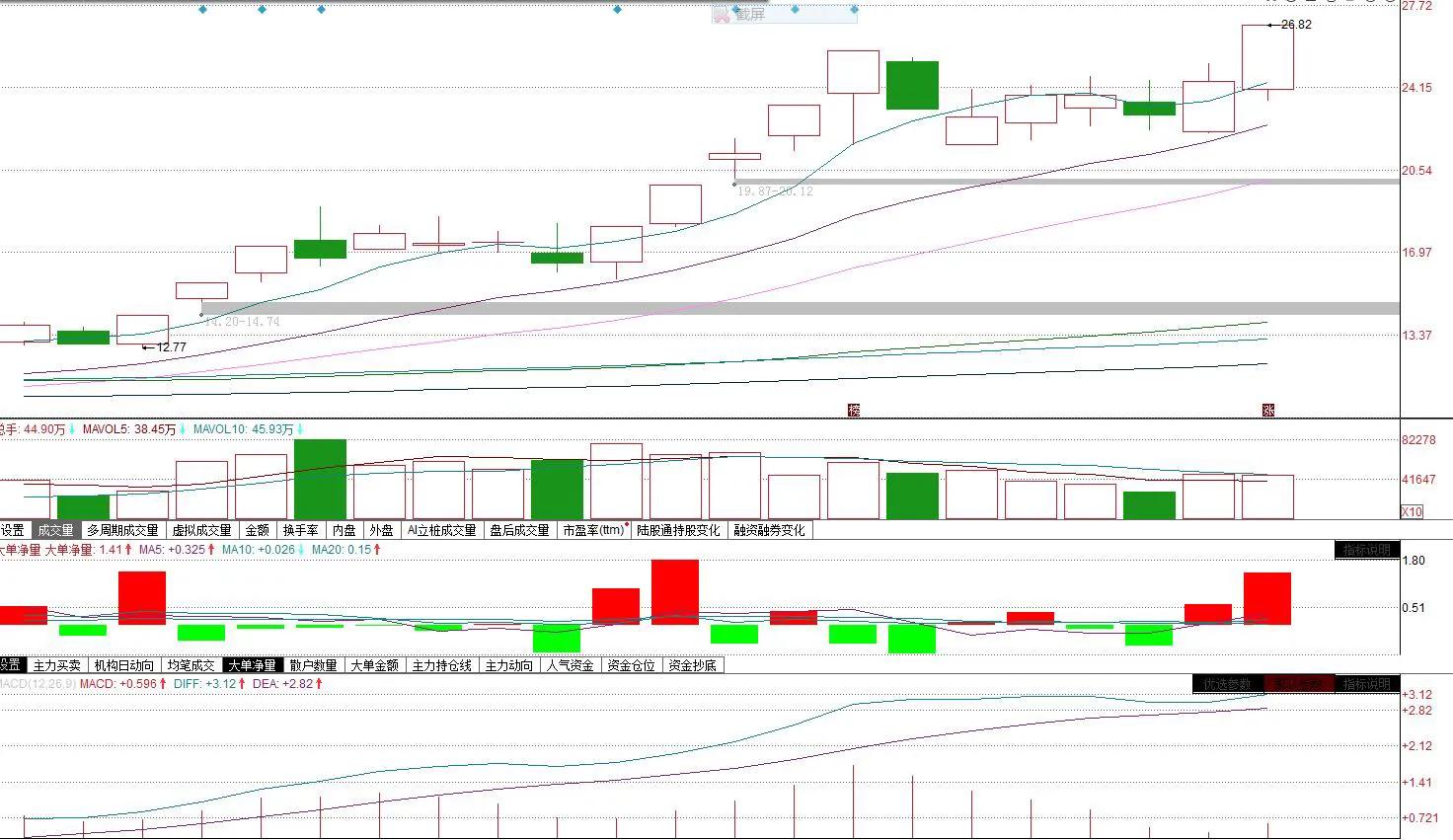The image size is (1453, 840).
Task: Click the rightmost blue diamond info marker
Action: tap(854, 10)
